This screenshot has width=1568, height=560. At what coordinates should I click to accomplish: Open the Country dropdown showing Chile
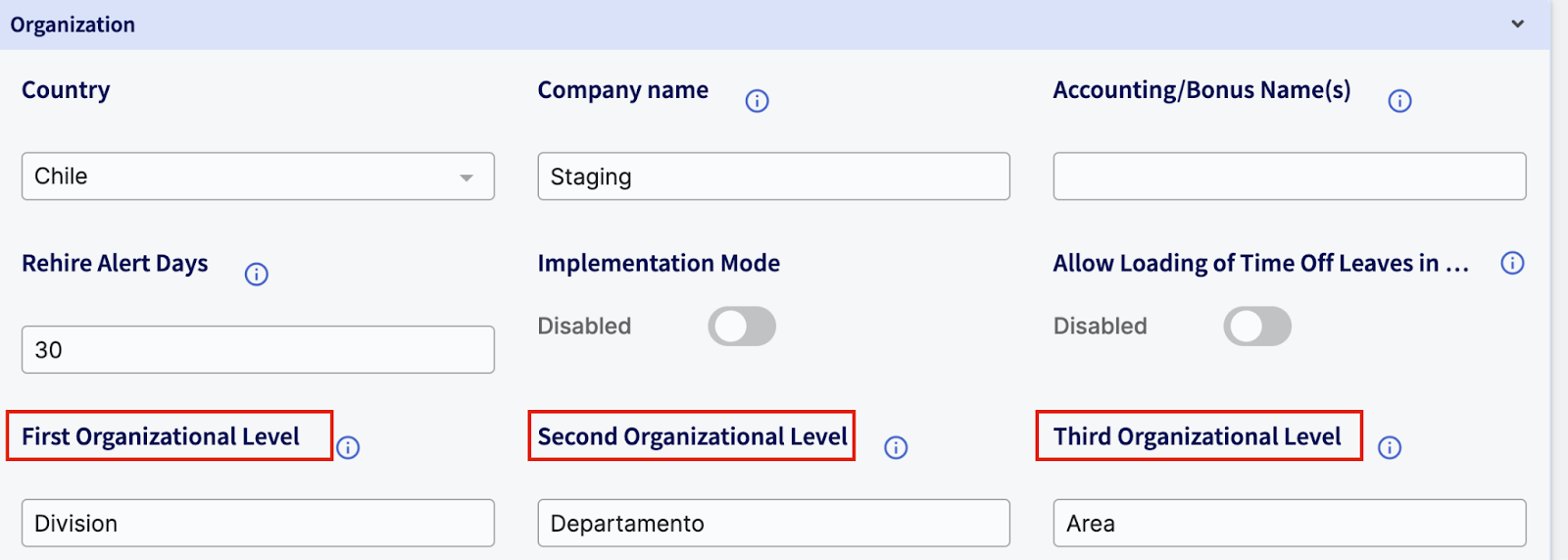click(x=258, y=177)
